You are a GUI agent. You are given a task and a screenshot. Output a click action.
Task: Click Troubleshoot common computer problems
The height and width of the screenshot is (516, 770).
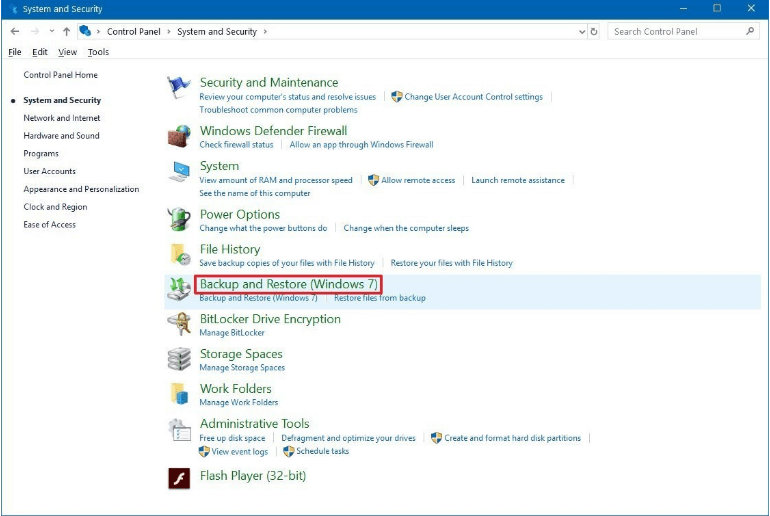pyautogui.click(x=278, y=109)
